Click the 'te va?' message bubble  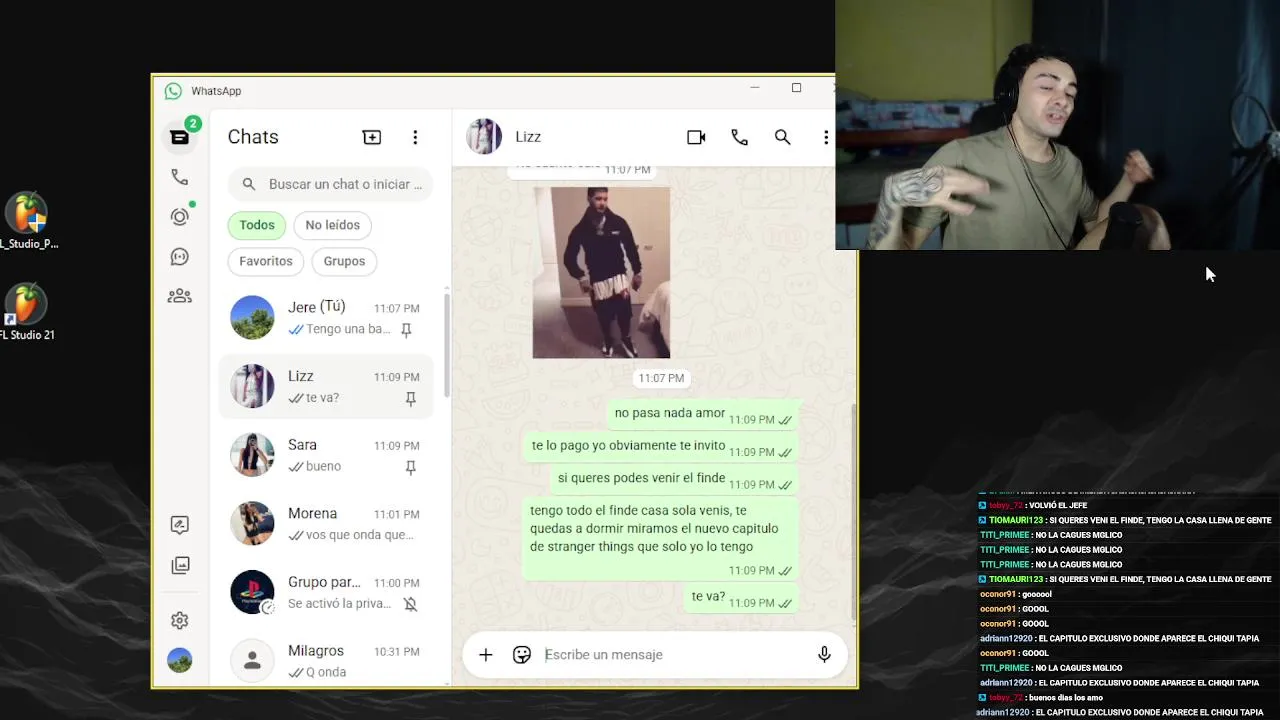[740, 598]
